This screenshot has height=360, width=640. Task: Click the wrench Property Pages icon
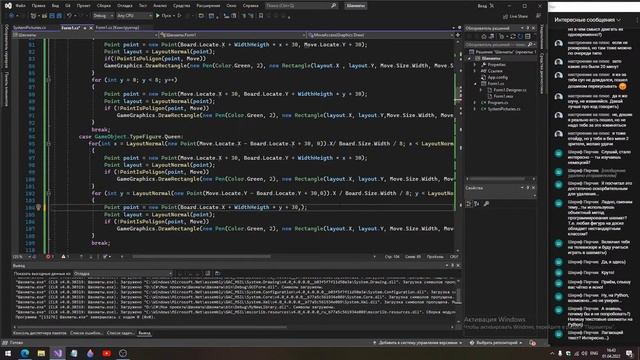click(x=486, y=204)
